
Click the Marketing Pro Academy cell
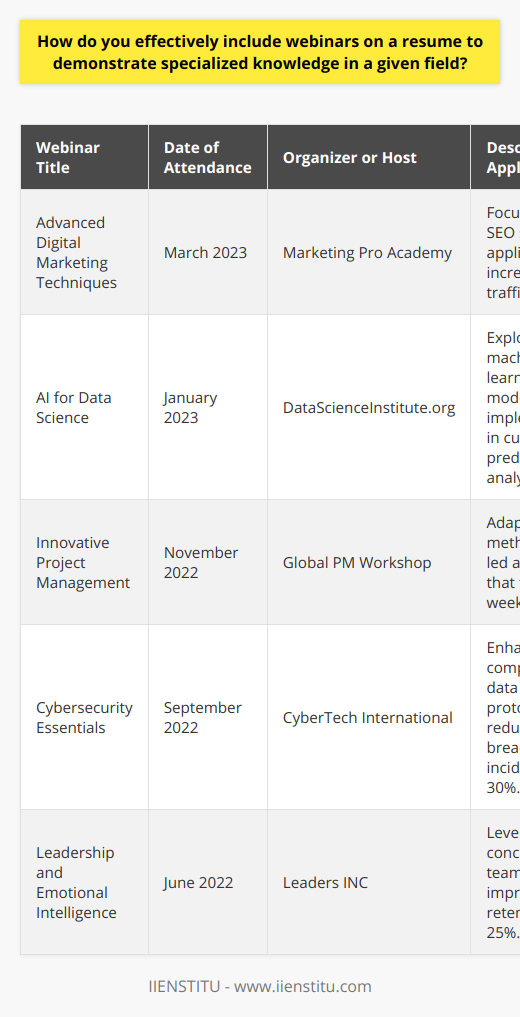pyautogui.click(x=368, y=252)
